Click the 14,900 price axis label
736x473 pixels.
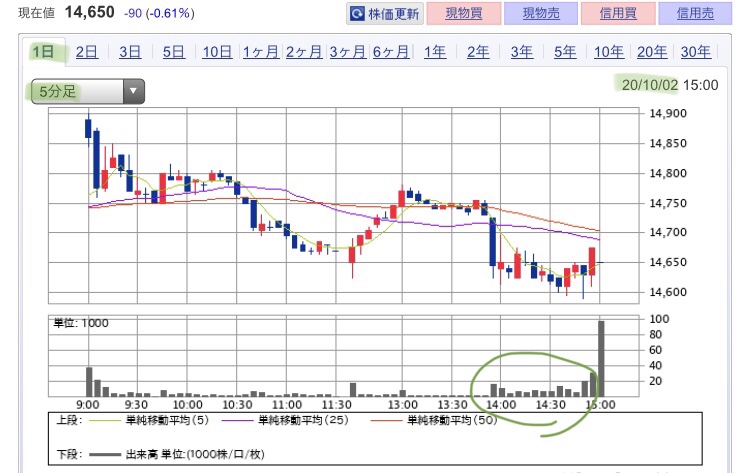667,113
